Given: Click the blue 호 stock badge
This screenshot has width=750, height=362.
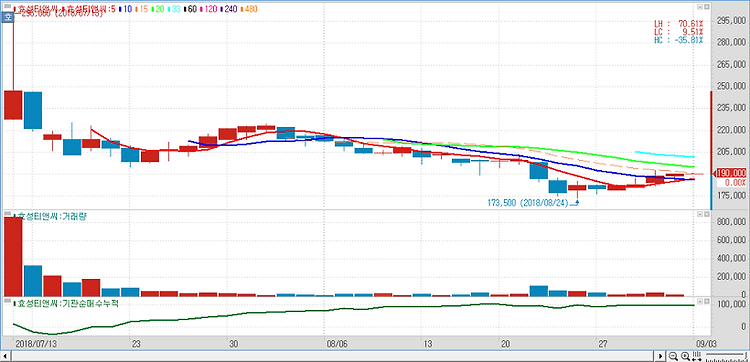Looking at the screenshot, I should pos(7,17).
